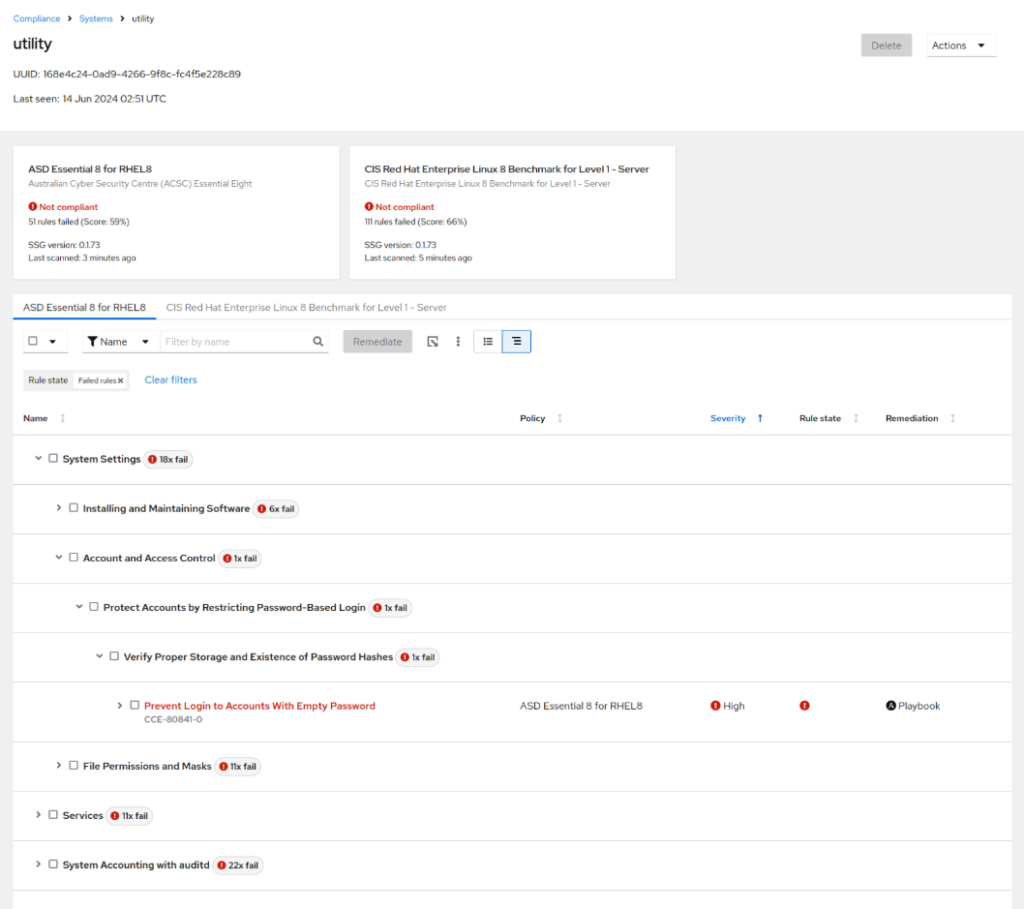
Task: Open Prevent Login to Accounts With Empty Password link
Action: 259,706
